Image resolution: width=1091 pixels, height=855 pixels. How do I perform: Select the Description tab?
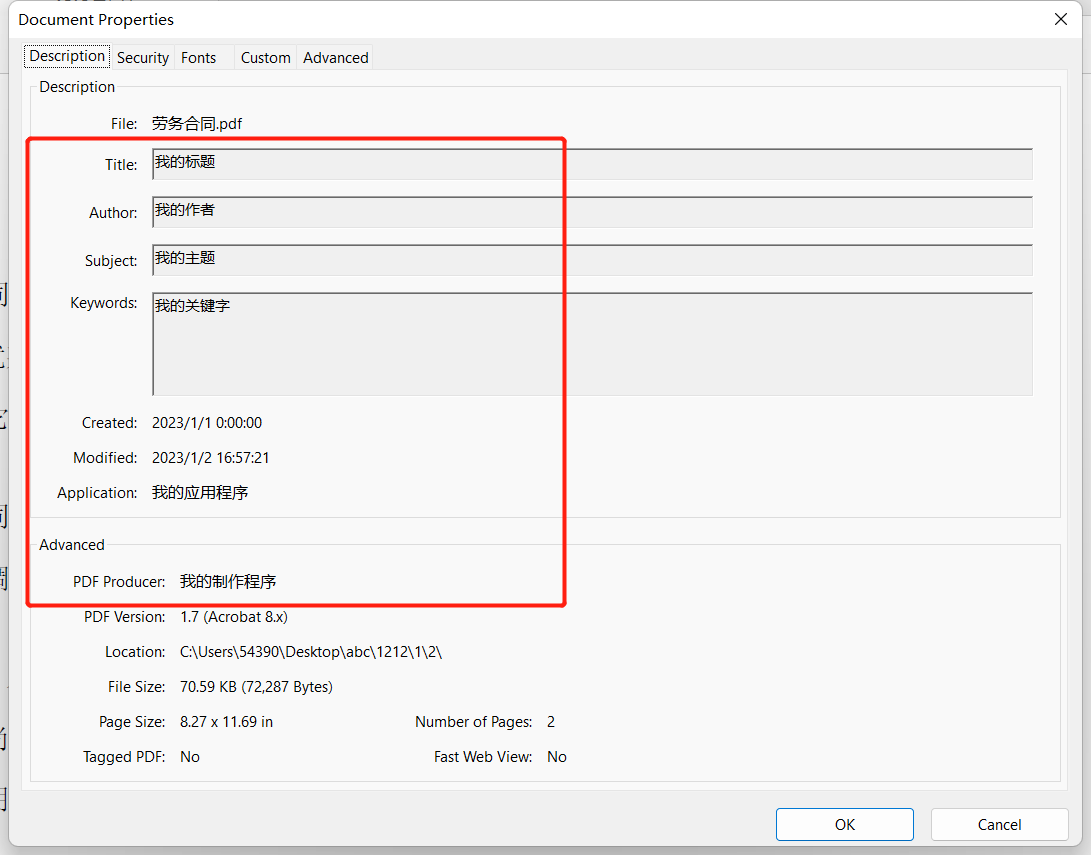[67, 56]
